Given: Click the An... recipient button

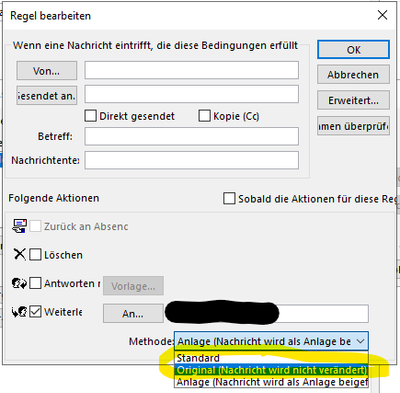Looking at the screenshot, I should (x=133, y=313).
